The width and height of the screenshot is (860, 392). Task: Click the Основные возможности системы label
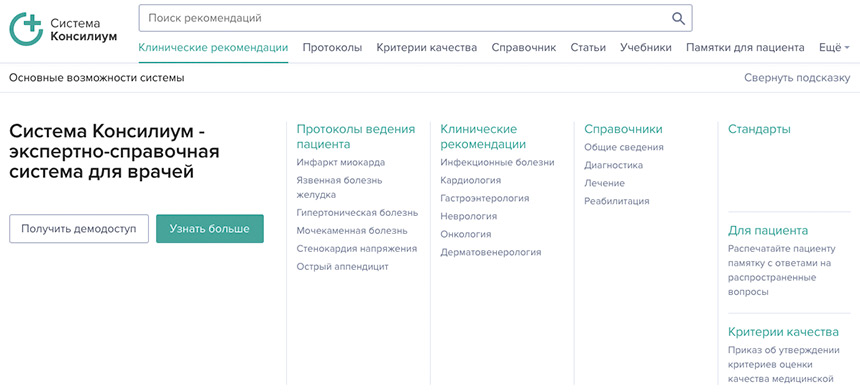tap(97, 78)
